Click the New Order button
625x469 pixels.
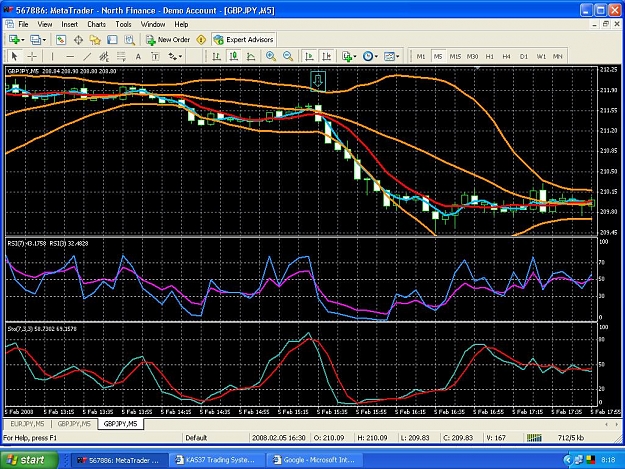coord(168,40)
